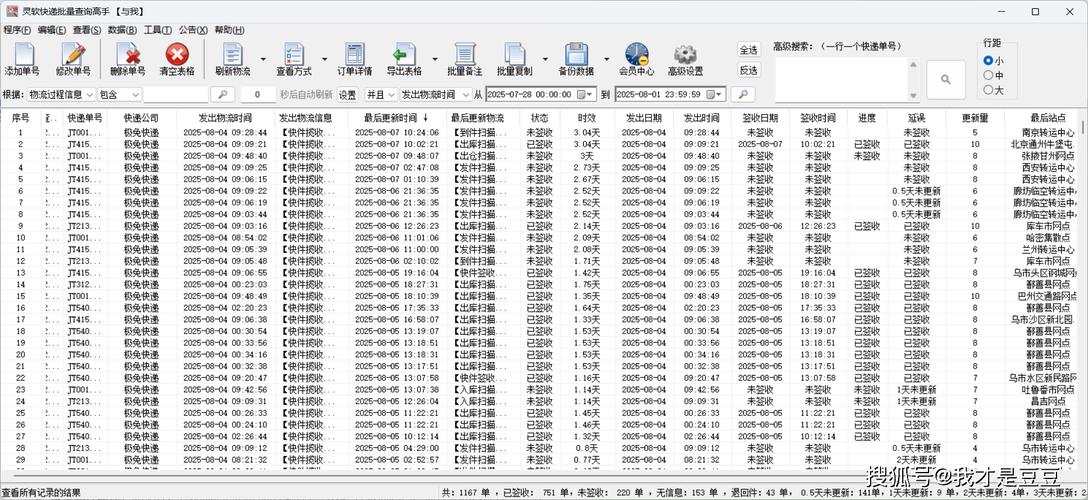Select the 小 row spacing option

click(988, 61)
